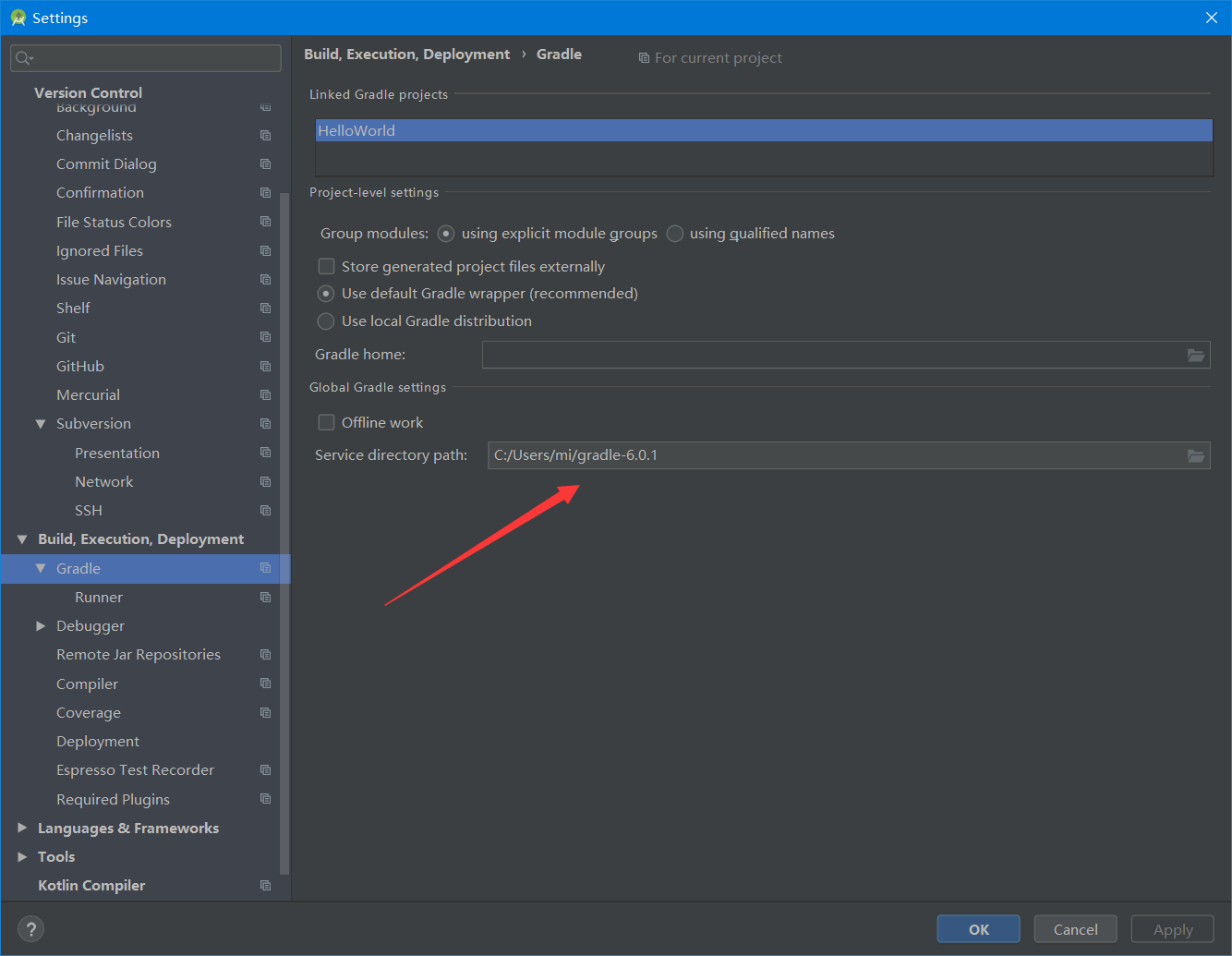
Task: Click project-level icon next to SSH
Action: tap(265, 511)
